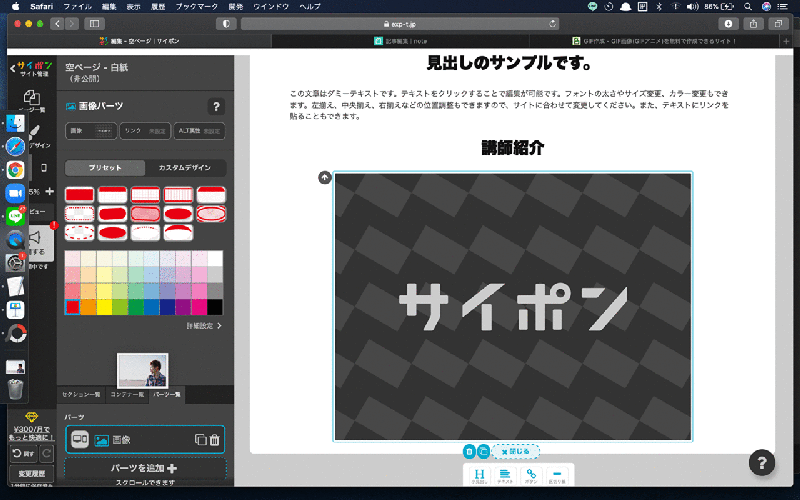Switch to カスタムデザイン mode
The width and height of the screenshot is (800, 500).
tap(185, 168)
